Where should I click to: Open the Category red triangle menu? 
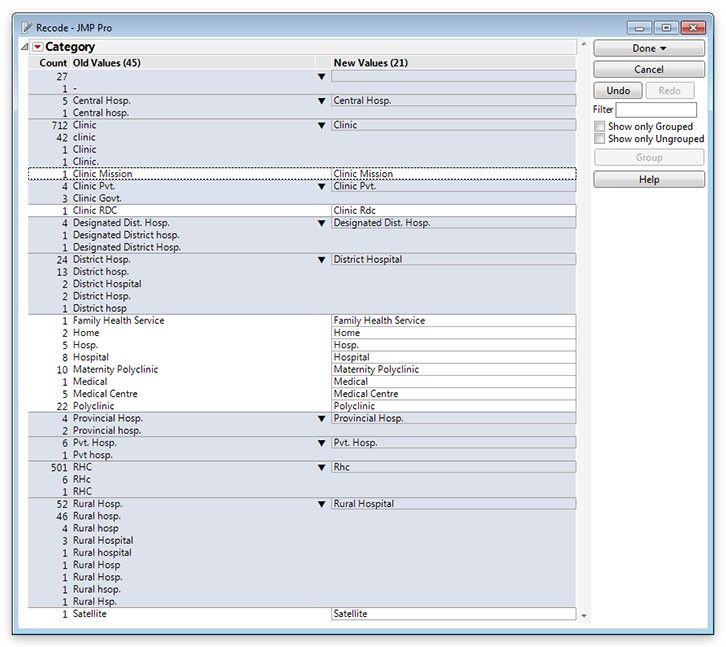coord(38,47)
